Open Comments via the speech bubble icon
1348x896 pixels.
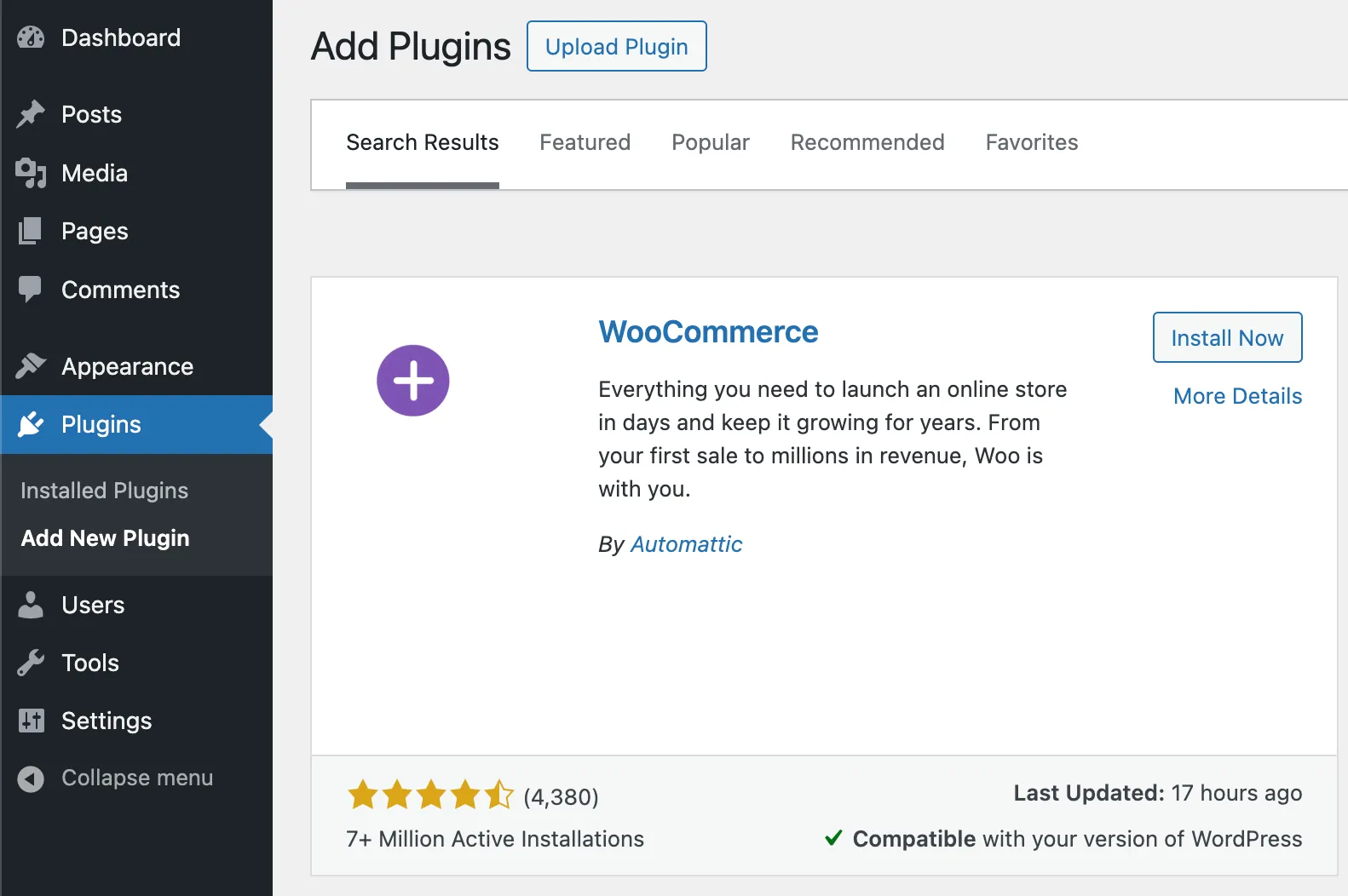31,290
